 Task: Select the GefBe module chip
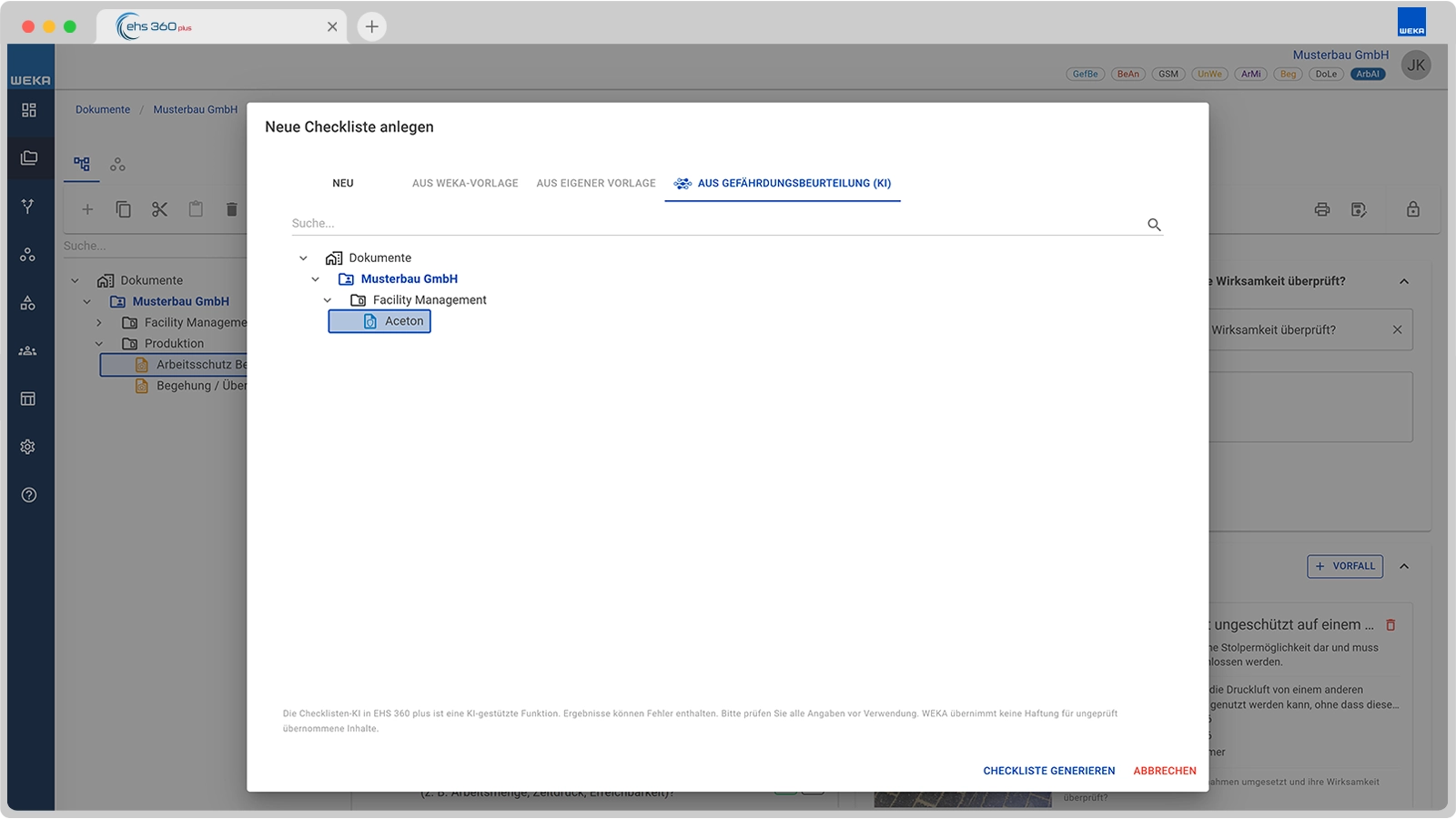click(x=1085, y=75)
